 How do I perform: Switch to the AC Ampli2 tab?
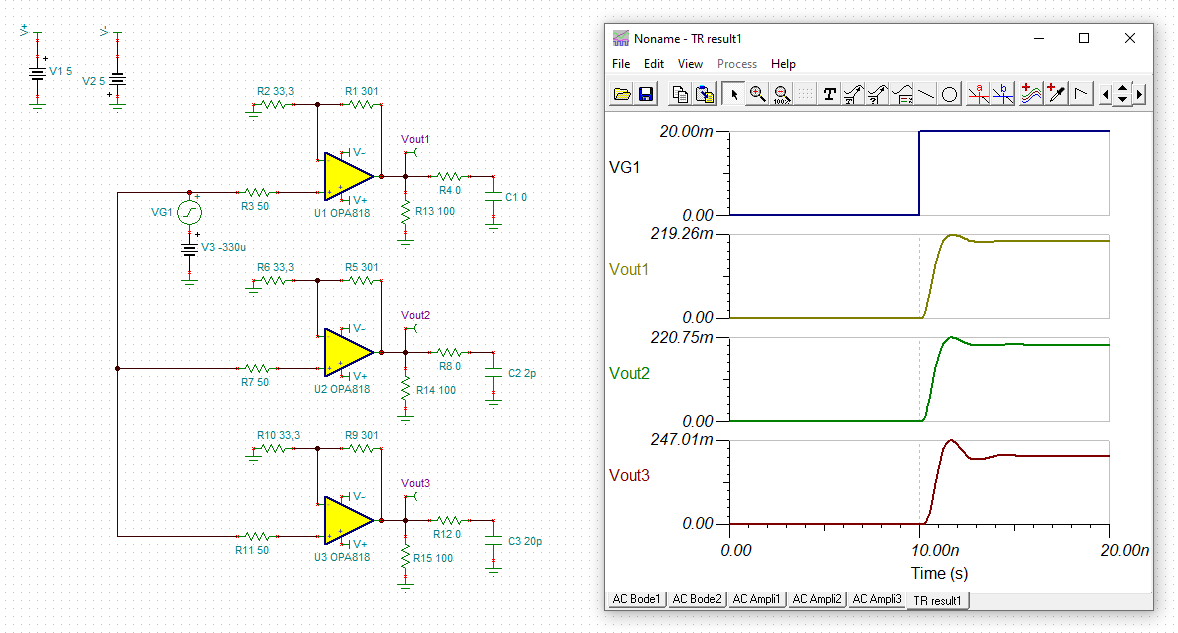pyautogui.click(x=817, y=599)
